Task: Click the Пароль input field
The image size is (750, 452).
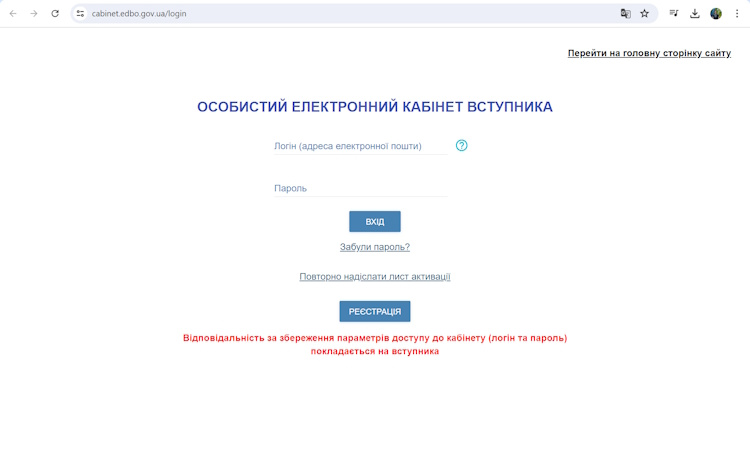Action: pos(361,188)
